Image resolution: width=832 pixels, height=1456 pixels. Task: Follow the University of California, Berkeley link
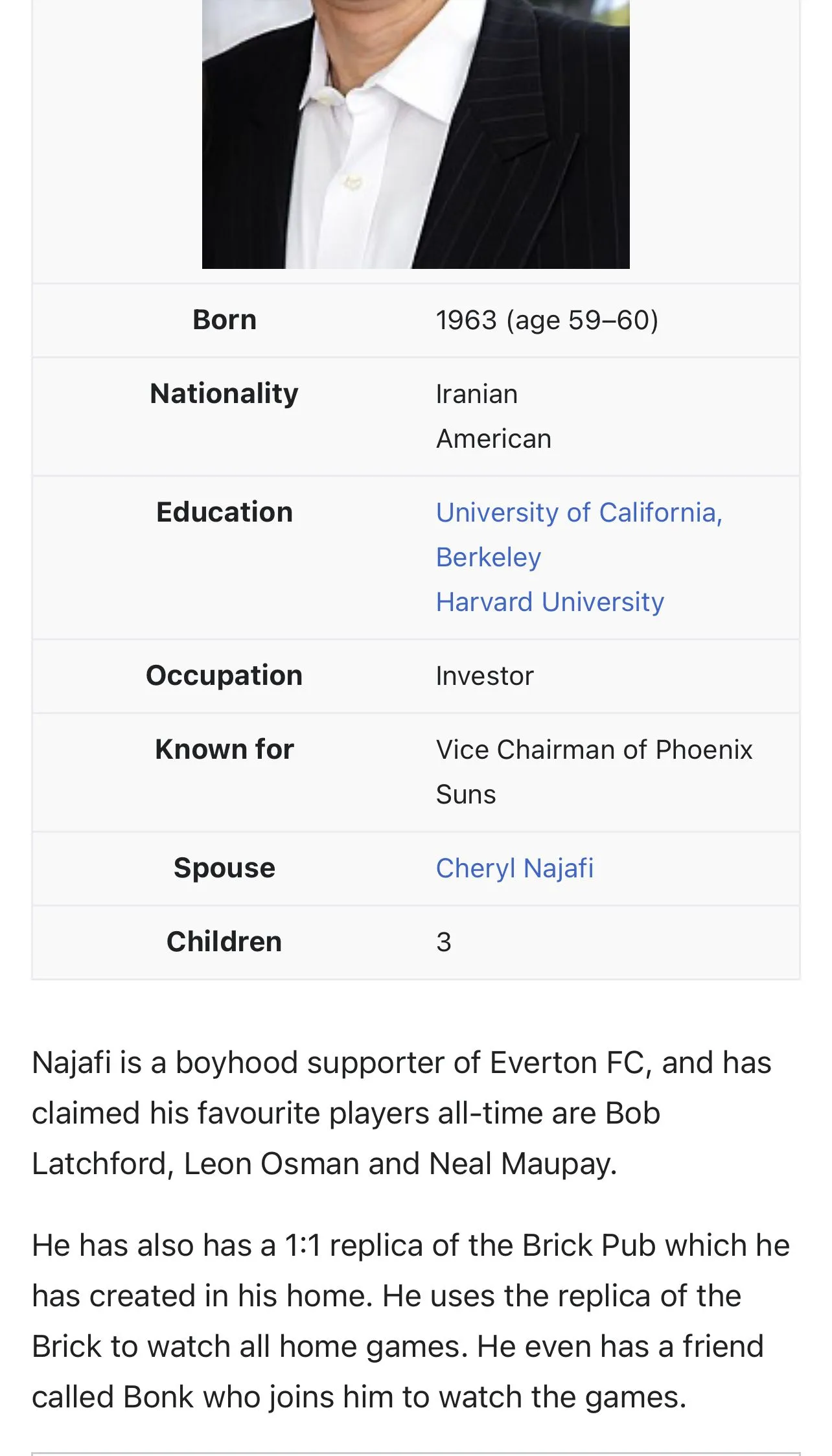click(579, 513)
